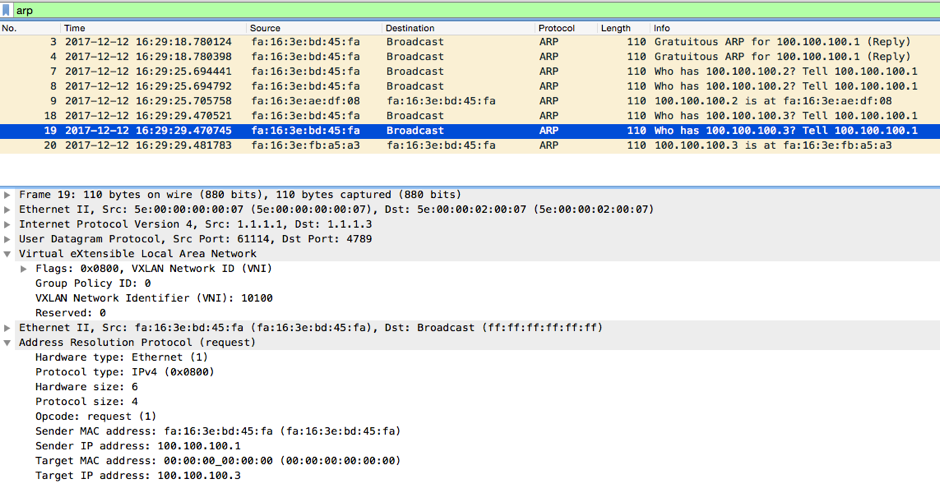Expand the inner Ethernet II Broadcast section
940x484 pixels.
[x=9, y=328]
